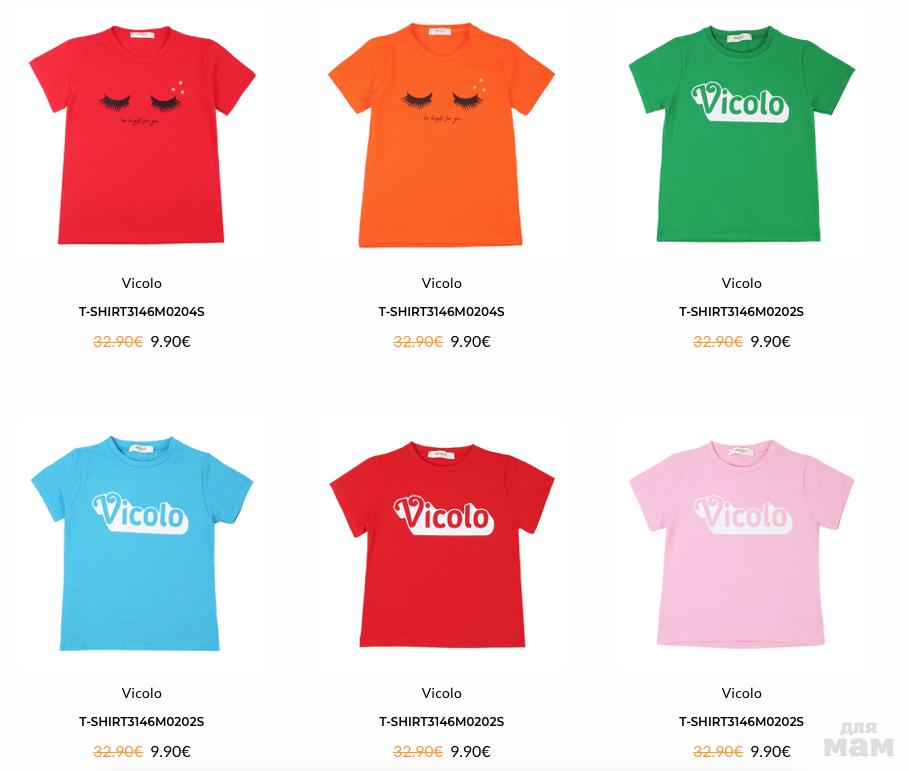909x771 pixels.
Task: Open the red eyelash print t-shirt image
Action: tap(142, 134)
